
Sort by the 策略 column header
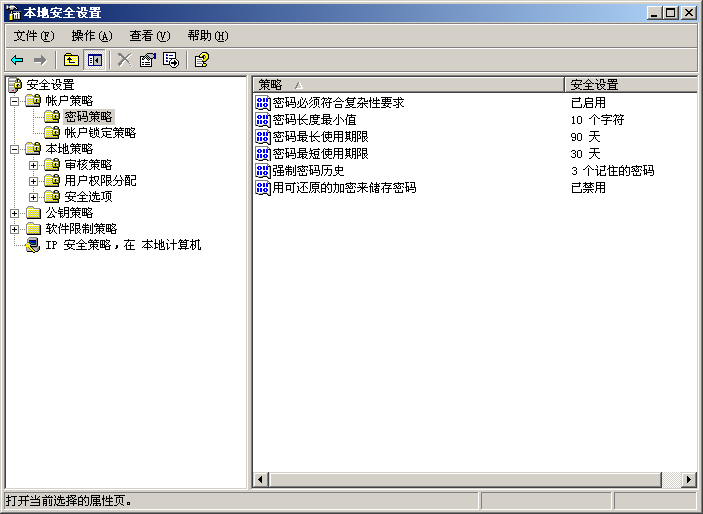408,84
